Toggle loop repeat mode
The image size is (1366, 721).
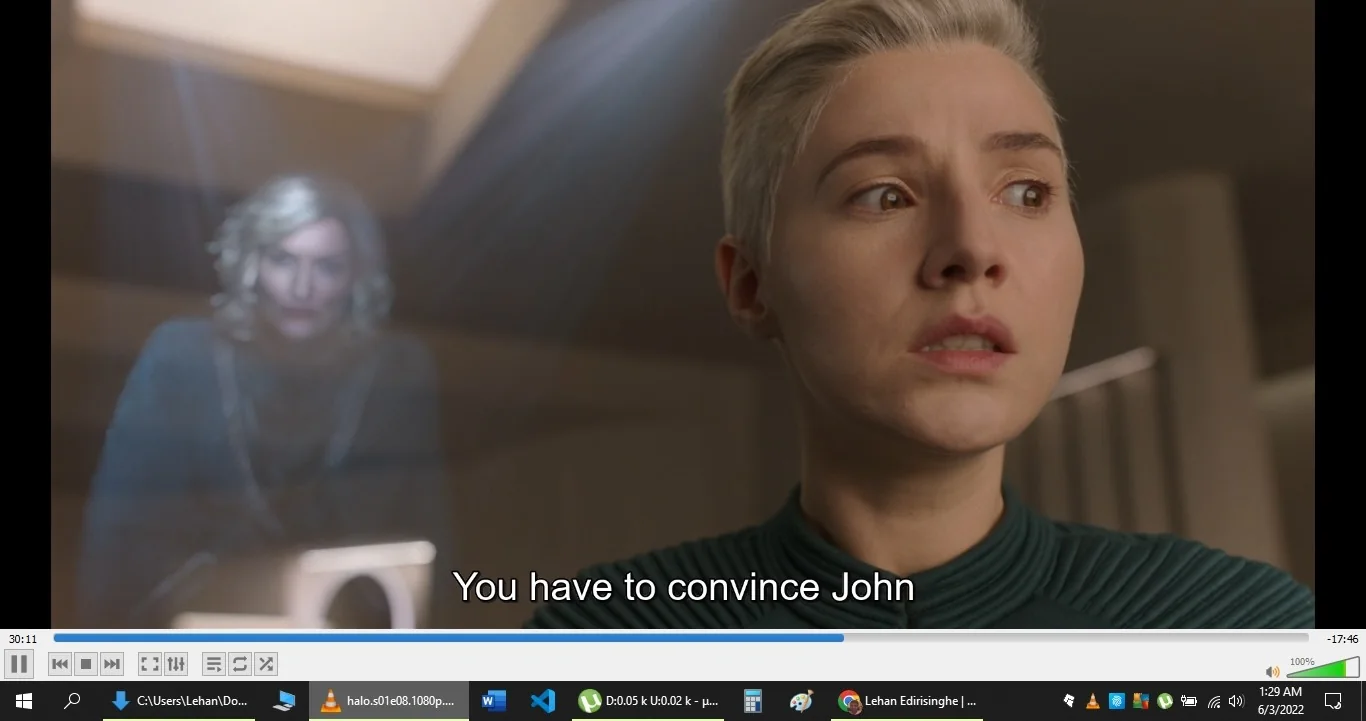(x=240, y=664)
